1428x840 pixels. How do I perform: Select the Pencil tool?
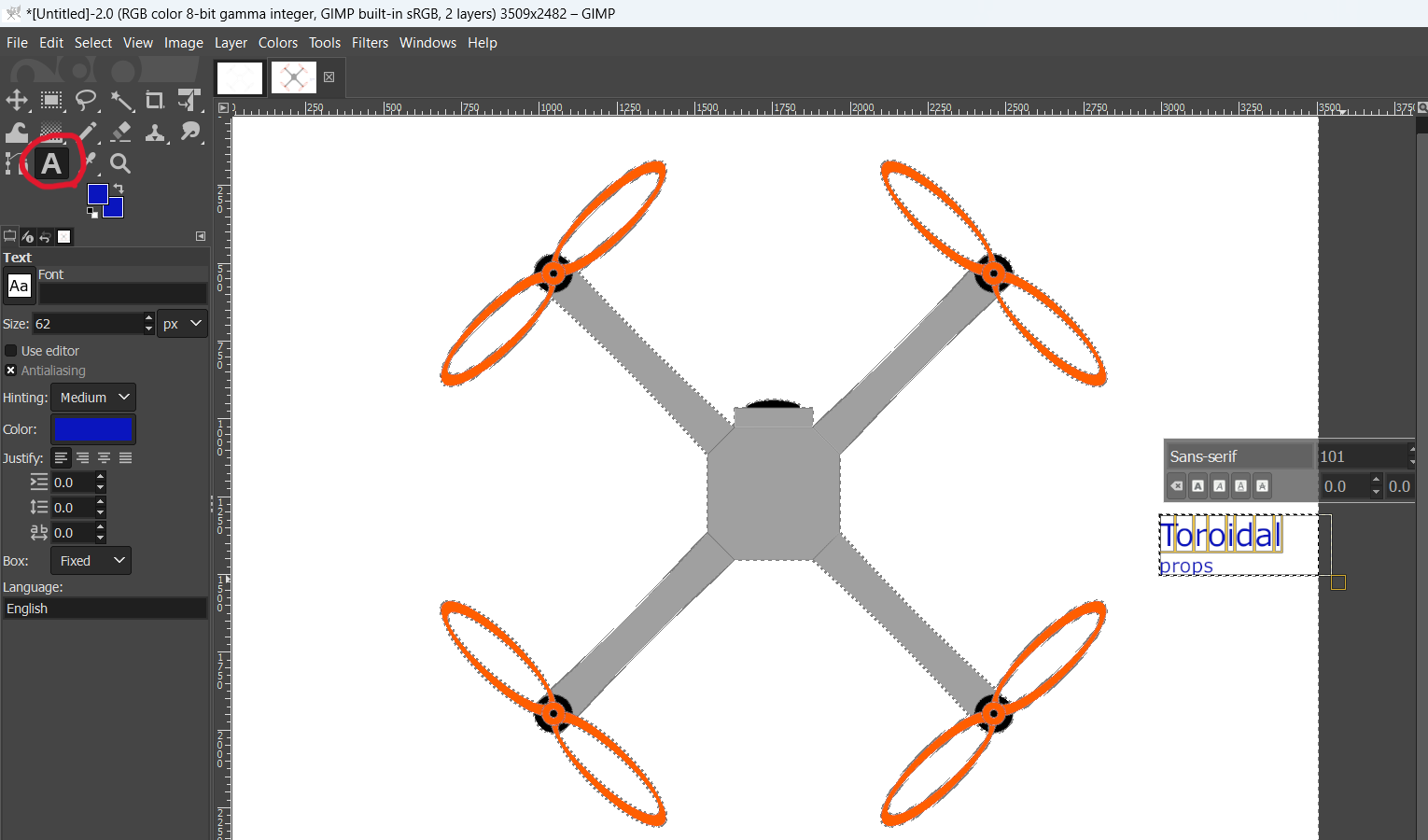(x=86, y=133)
